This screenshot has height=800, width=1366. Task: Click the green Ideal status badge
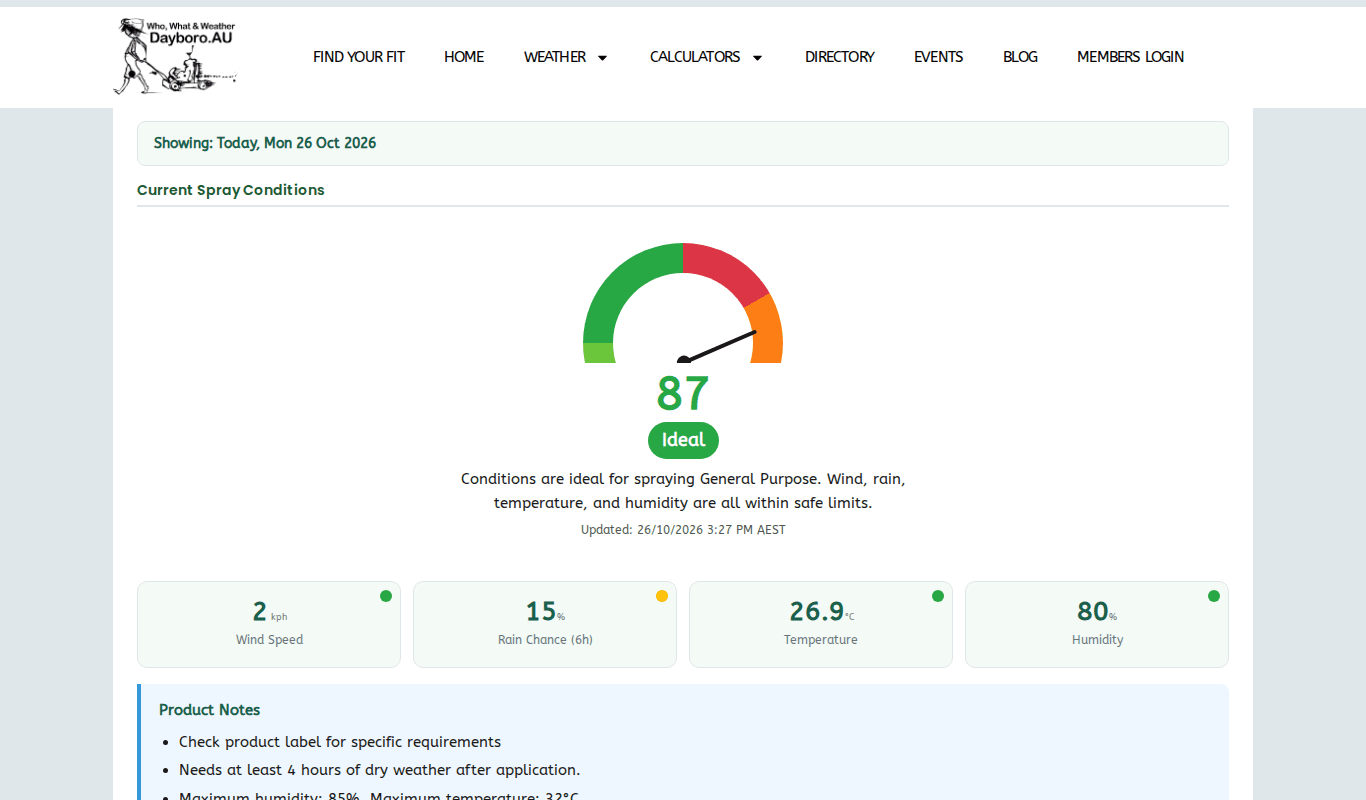coord(683,440)
